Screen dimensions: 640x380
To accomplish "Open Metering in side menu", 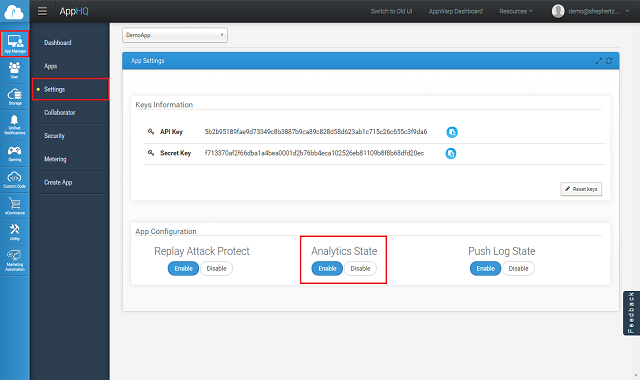I will point(55,159).
